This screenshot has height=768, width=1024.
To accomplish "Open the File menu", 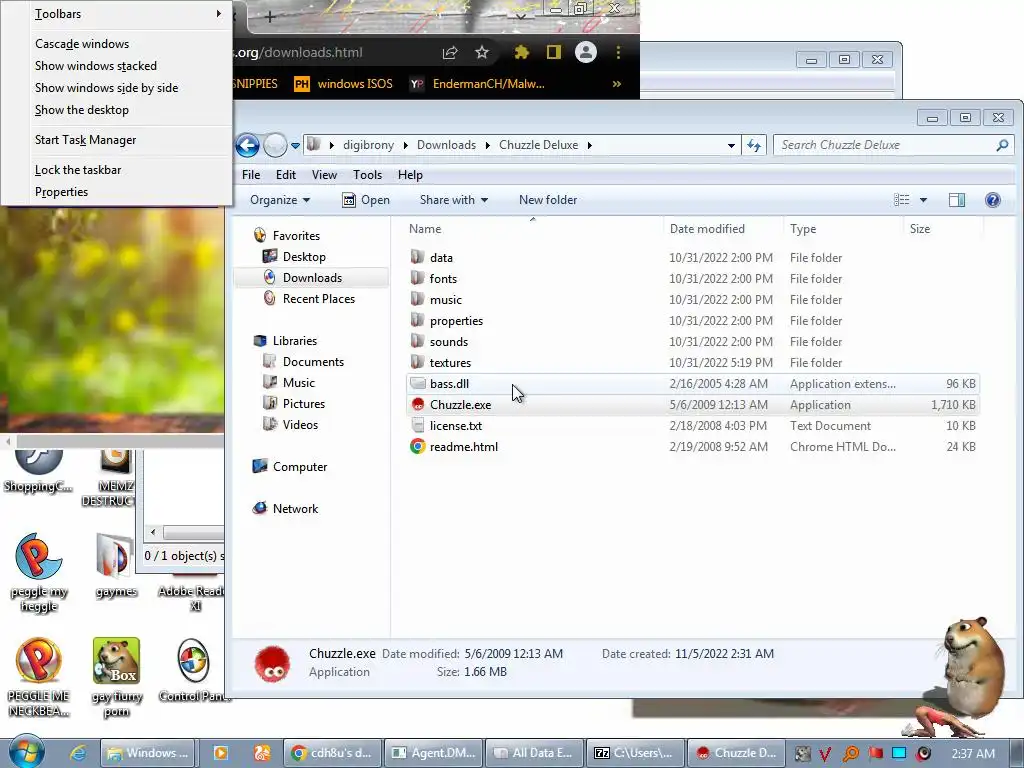I will (251, 175).
